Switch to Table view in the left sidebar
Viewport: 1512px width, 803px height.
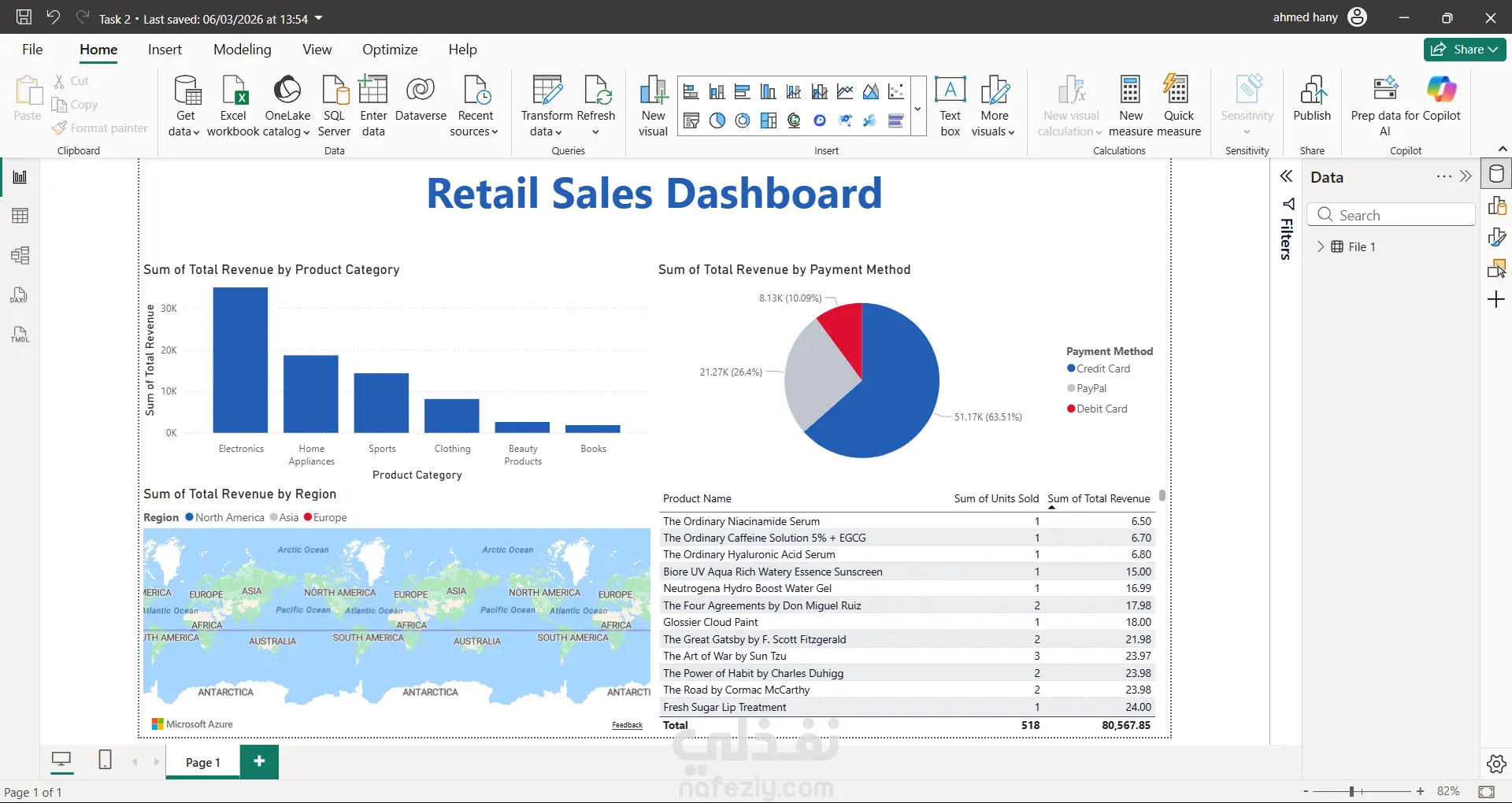point(20,216)
